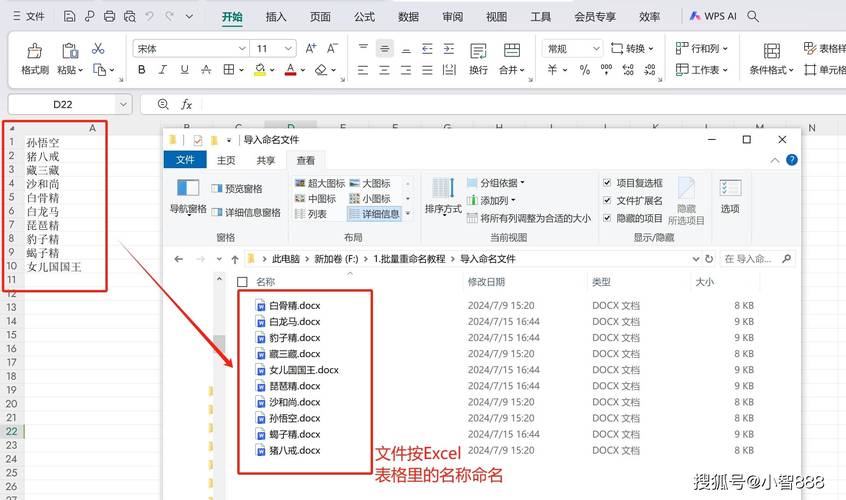Click the Navigation pane (导航窗格) icon in Explorer
This screenshot has height=500, width=846.
(188, 188)
